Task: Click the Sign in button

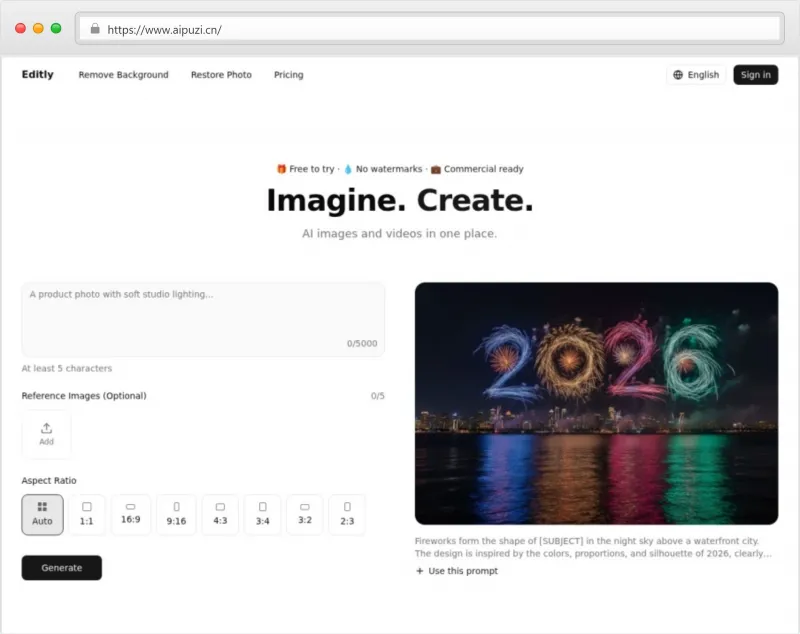Action: click(x=755, y=75)
